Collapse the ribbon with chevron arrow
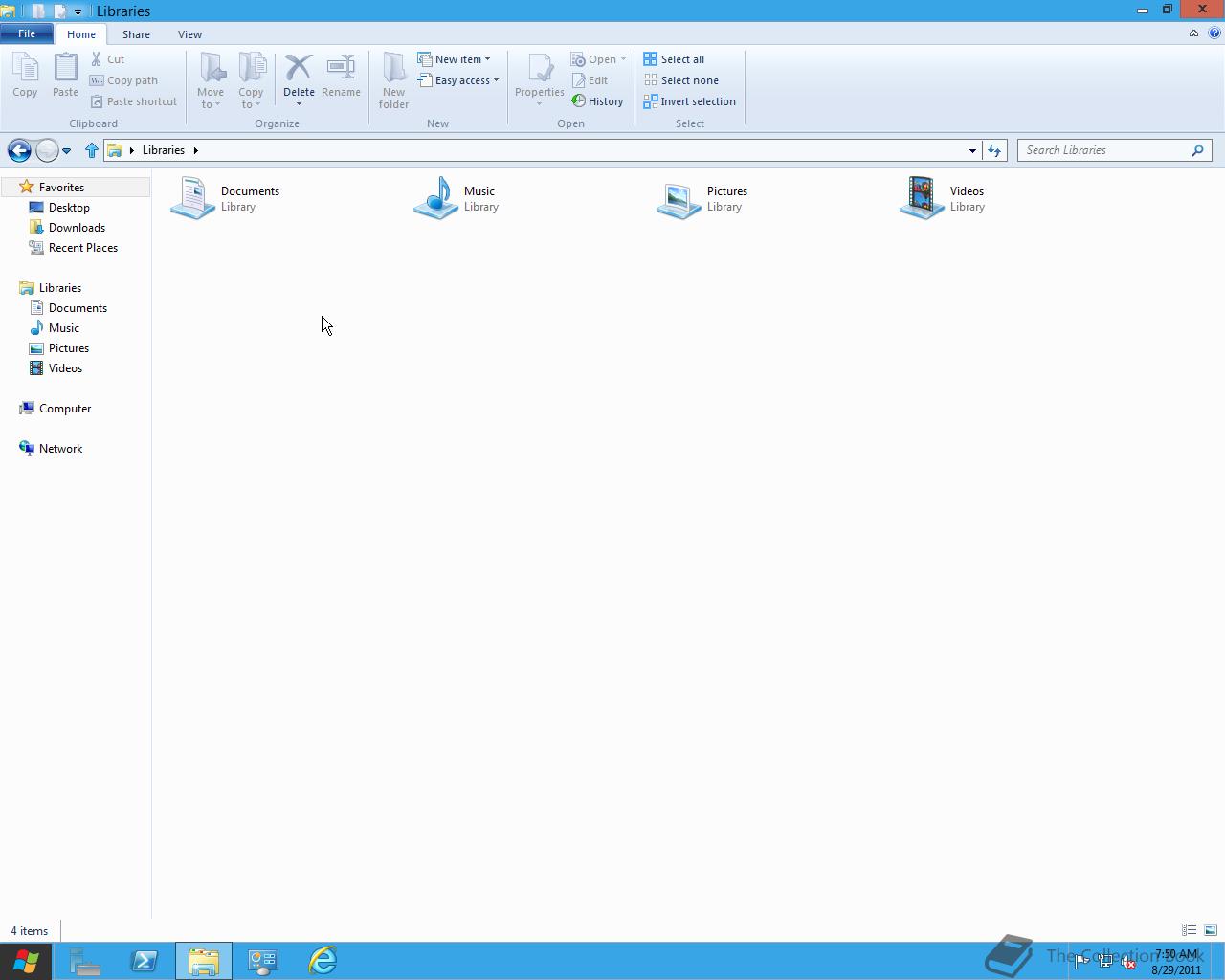The image size is (1225, 980). coord(1193,33)
